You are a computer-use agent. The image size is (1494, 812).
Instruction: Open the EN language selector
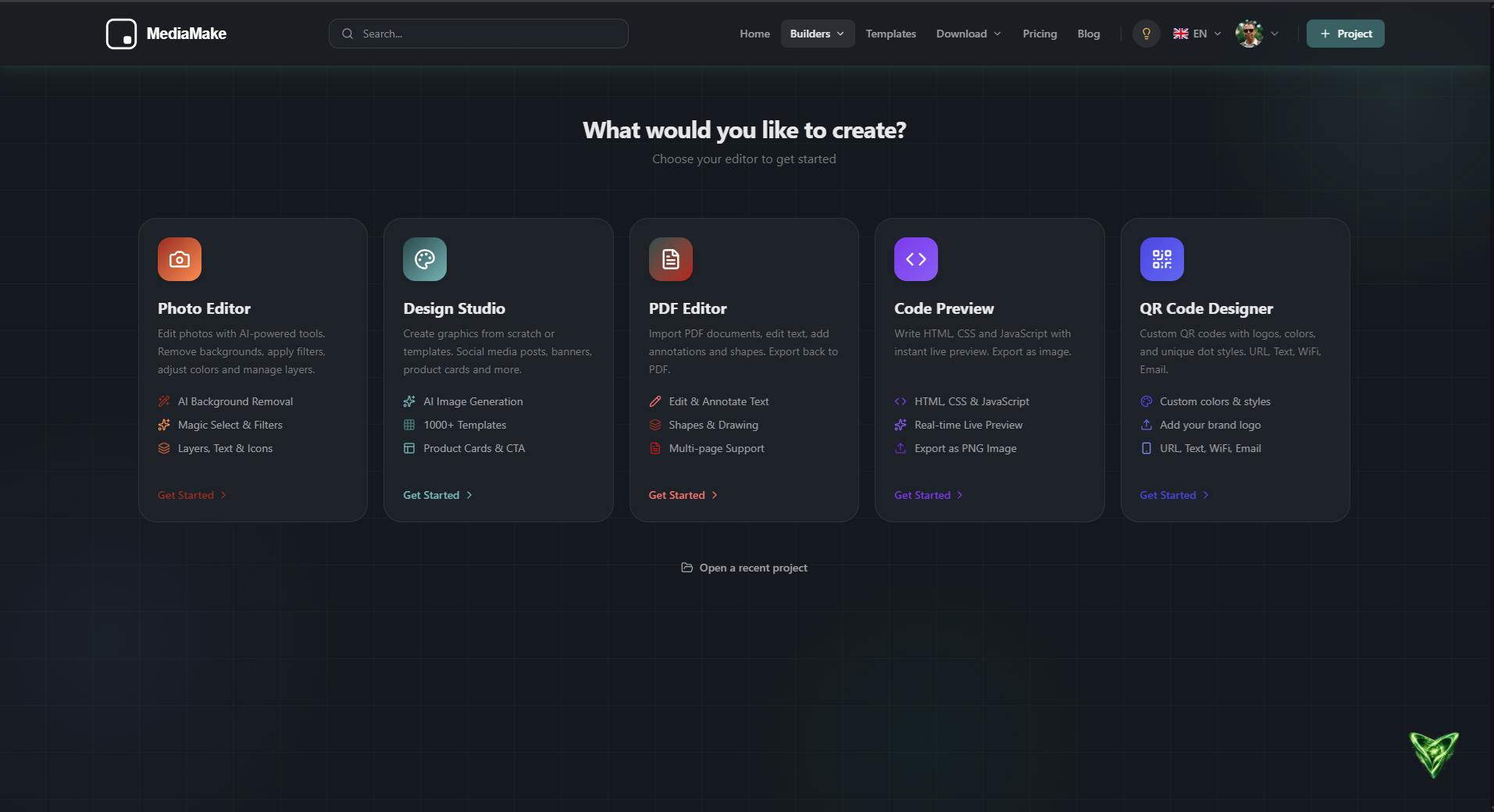pyautogui.click(x=1197, y=34)
